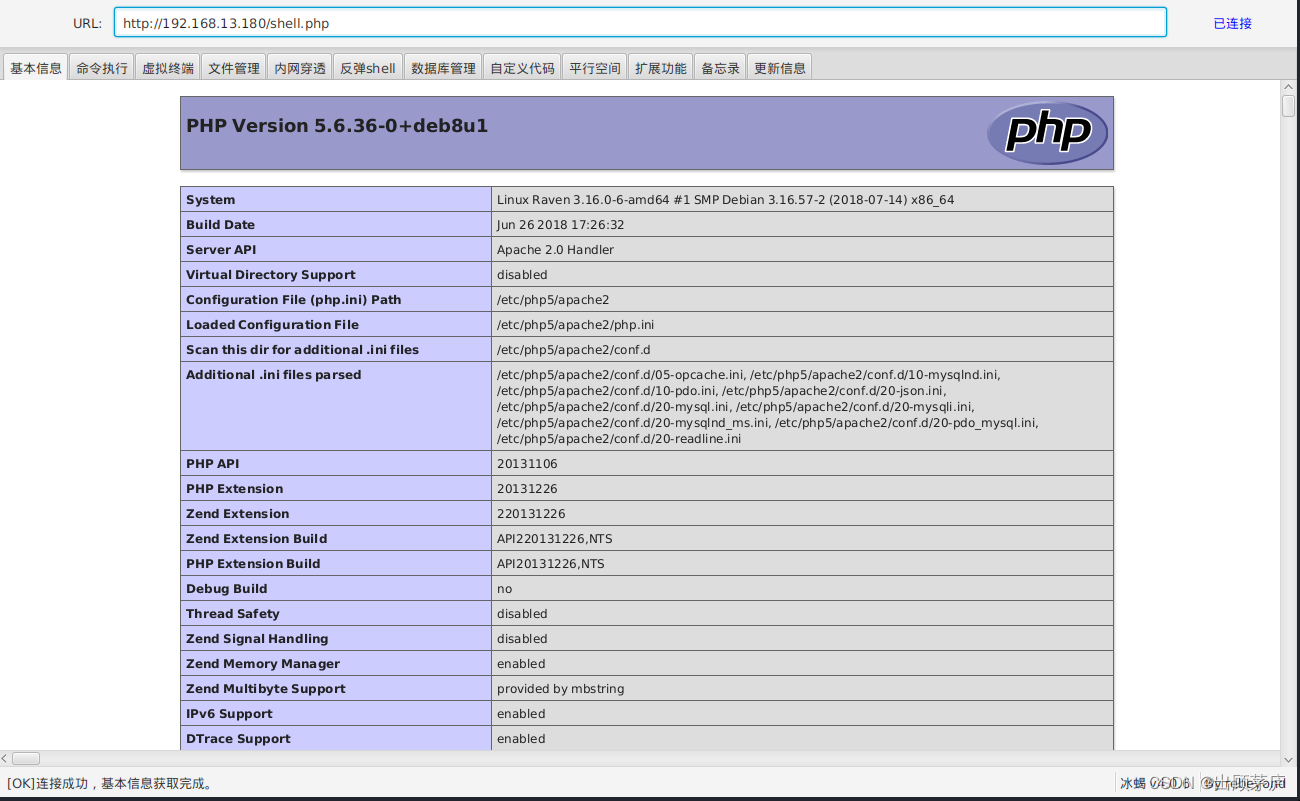Click the Loaded Configuration File label

(272, 325)
